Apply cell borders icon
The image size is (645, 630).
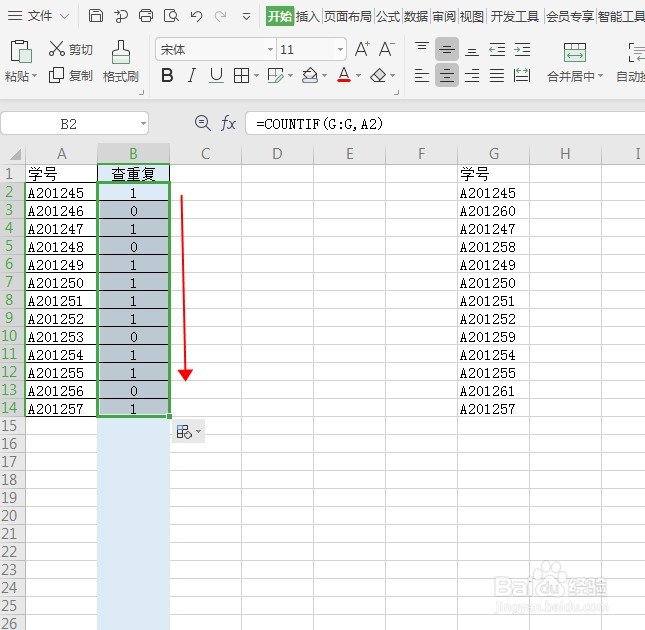[241, 76]
